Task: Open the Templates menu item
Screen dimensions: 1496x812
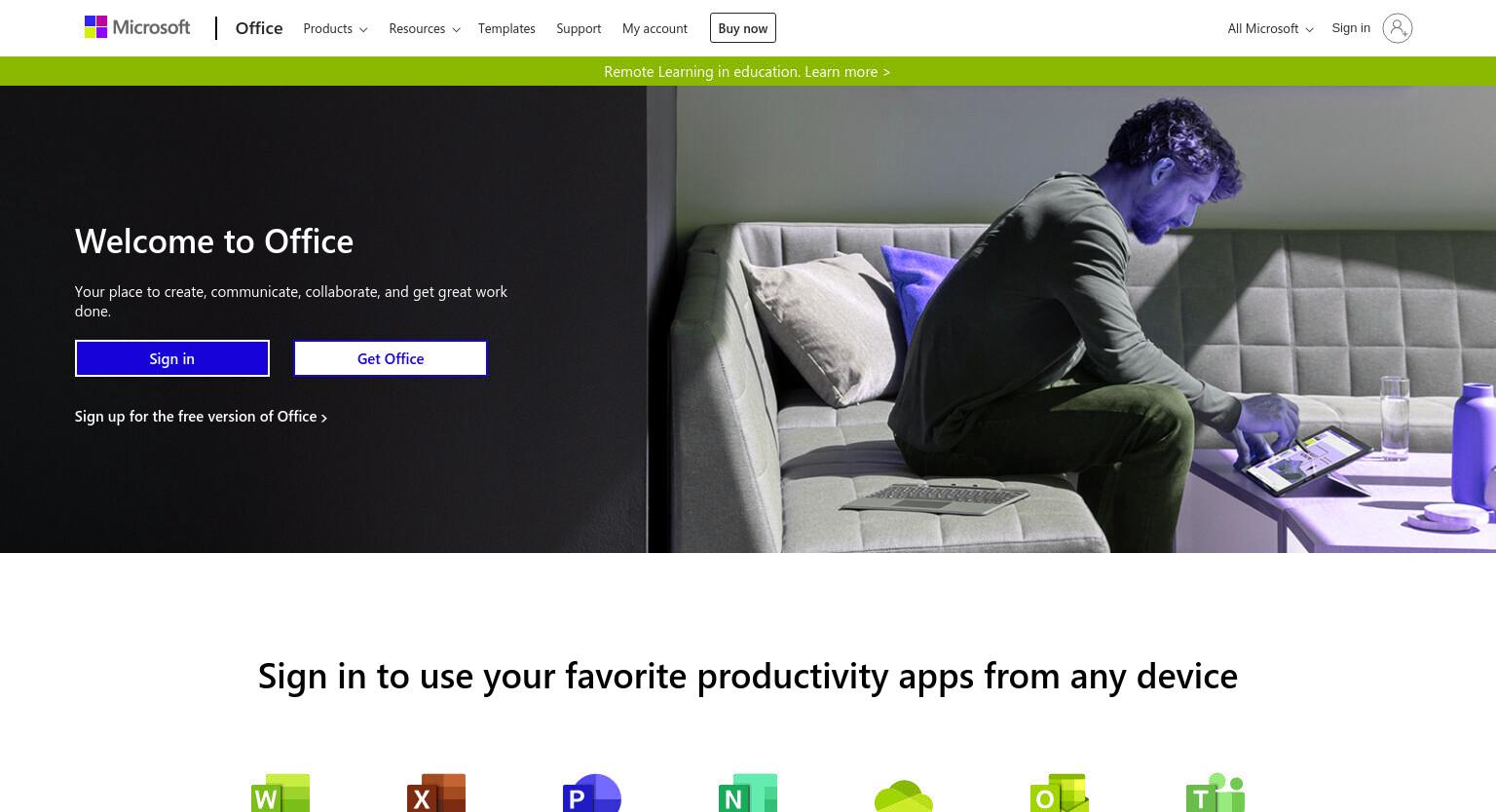Action: (506, 28)
